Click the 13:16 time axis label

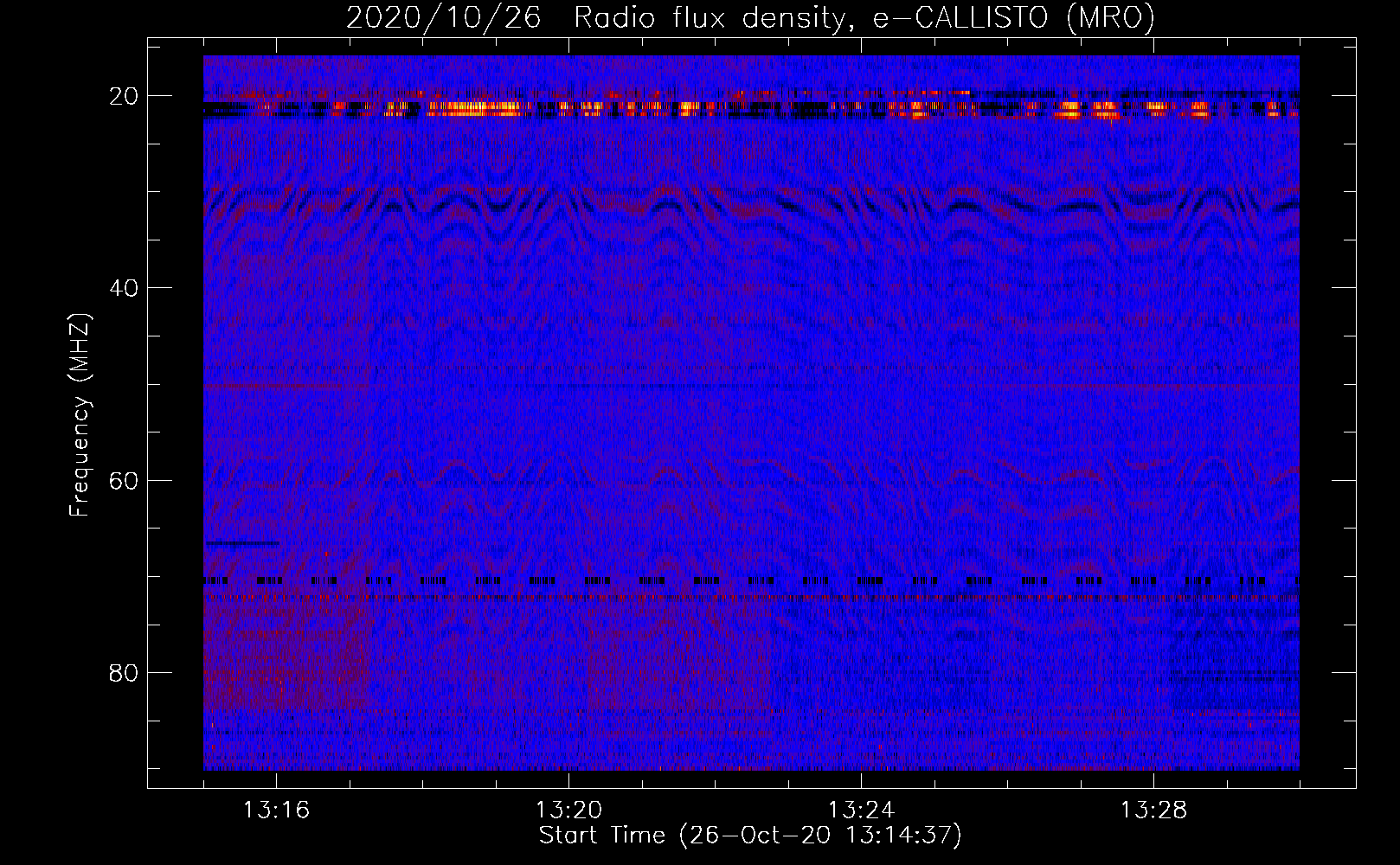(276, 811)
